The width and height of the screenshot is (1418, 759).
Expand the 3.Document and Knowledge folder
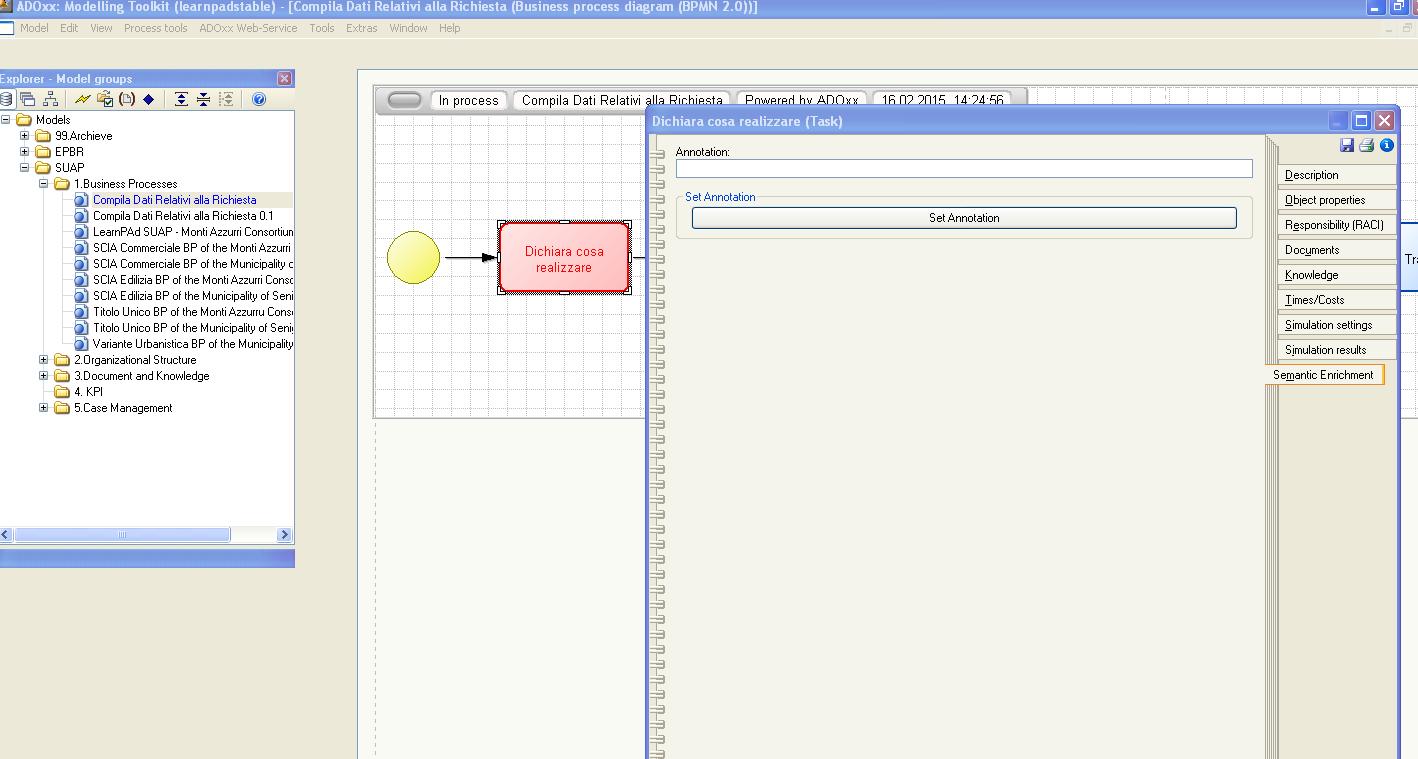click(x=44, y=376)
